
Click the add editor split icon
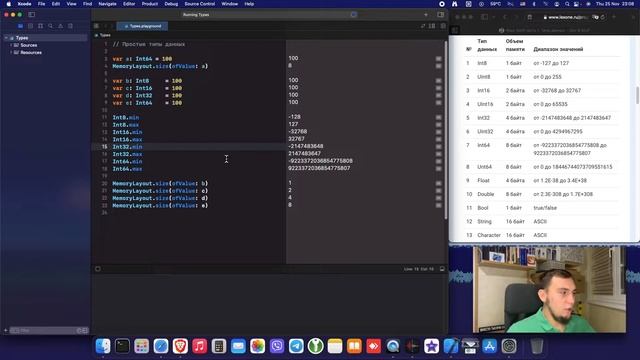443,26
